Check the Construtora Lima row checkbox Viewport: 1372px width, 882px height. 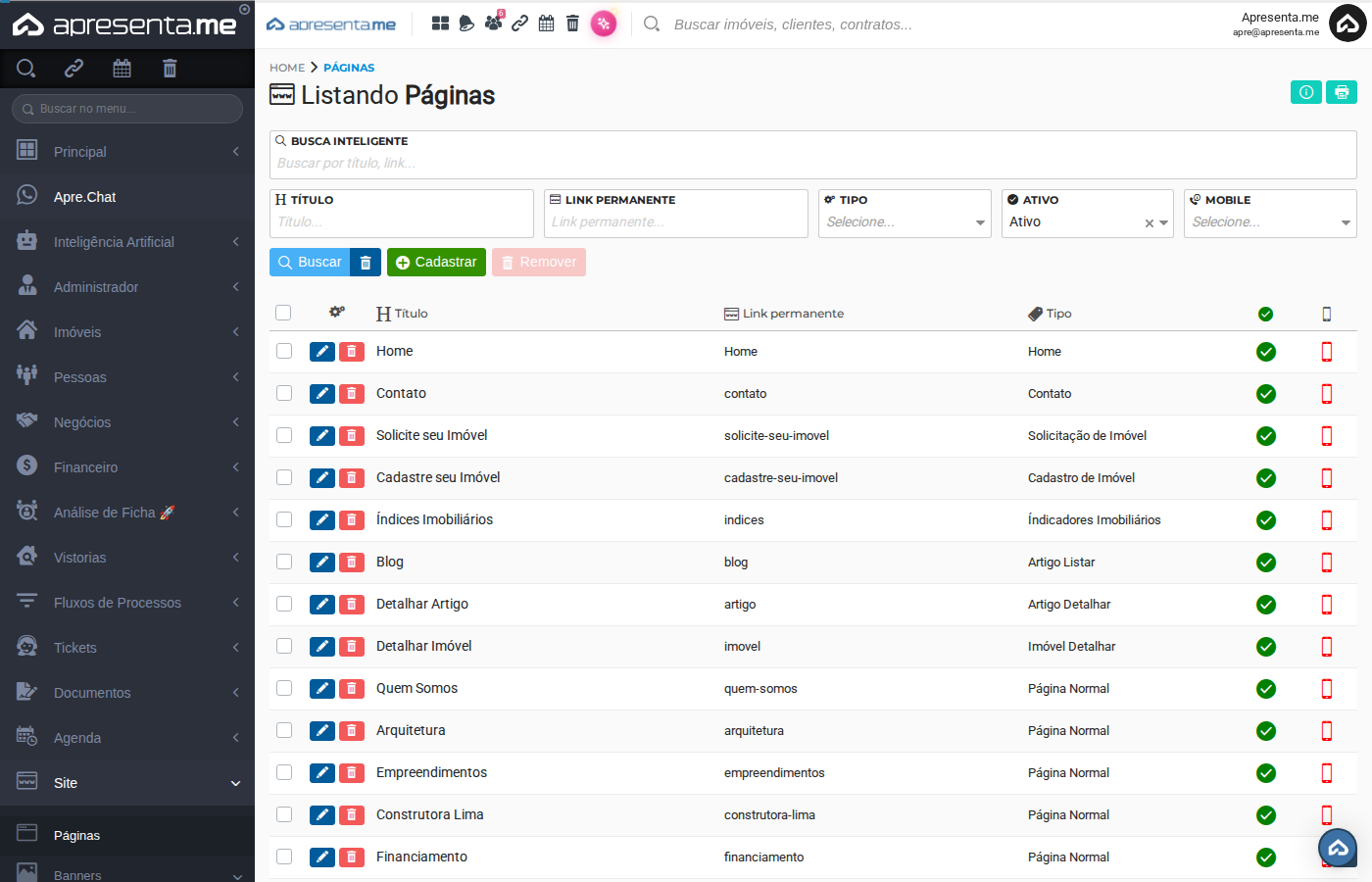(284, 814)
